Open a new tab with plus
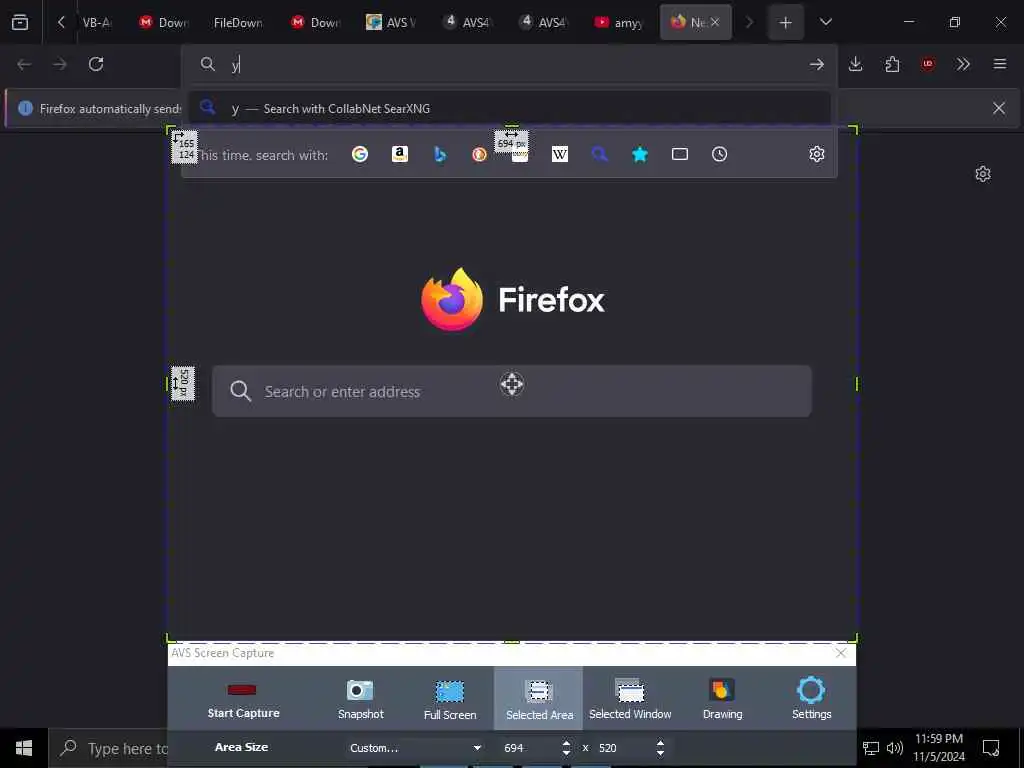The height and width of the screenshot is (768, 1024). pyautogui.click(x=786, y=22)
